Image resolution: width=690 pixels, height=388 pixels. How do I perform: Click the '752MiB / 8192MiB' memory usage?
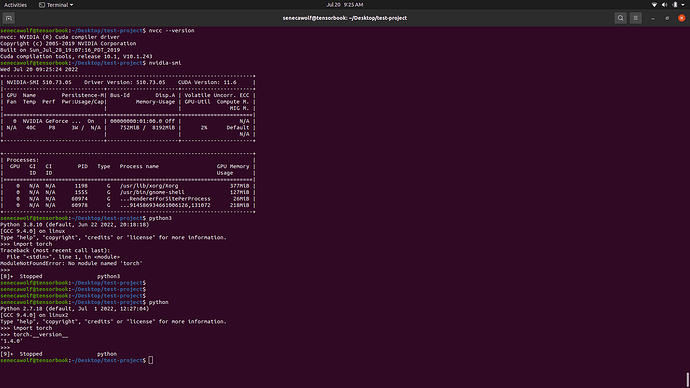click(147, 128)
